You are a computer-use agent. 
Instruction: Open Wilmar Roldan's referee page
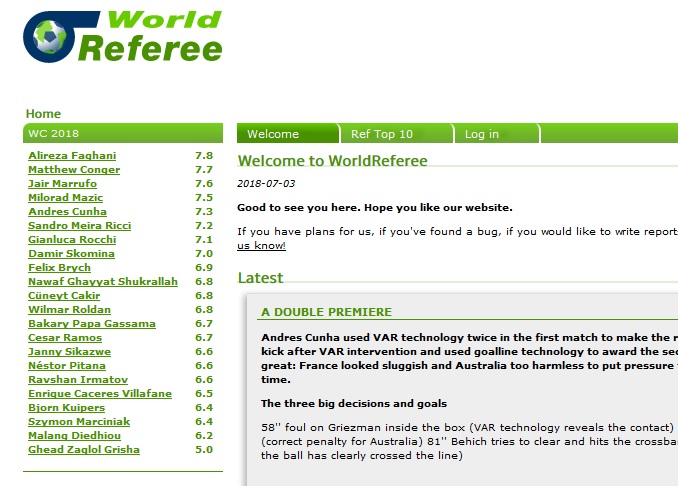(x=69, y=310)
